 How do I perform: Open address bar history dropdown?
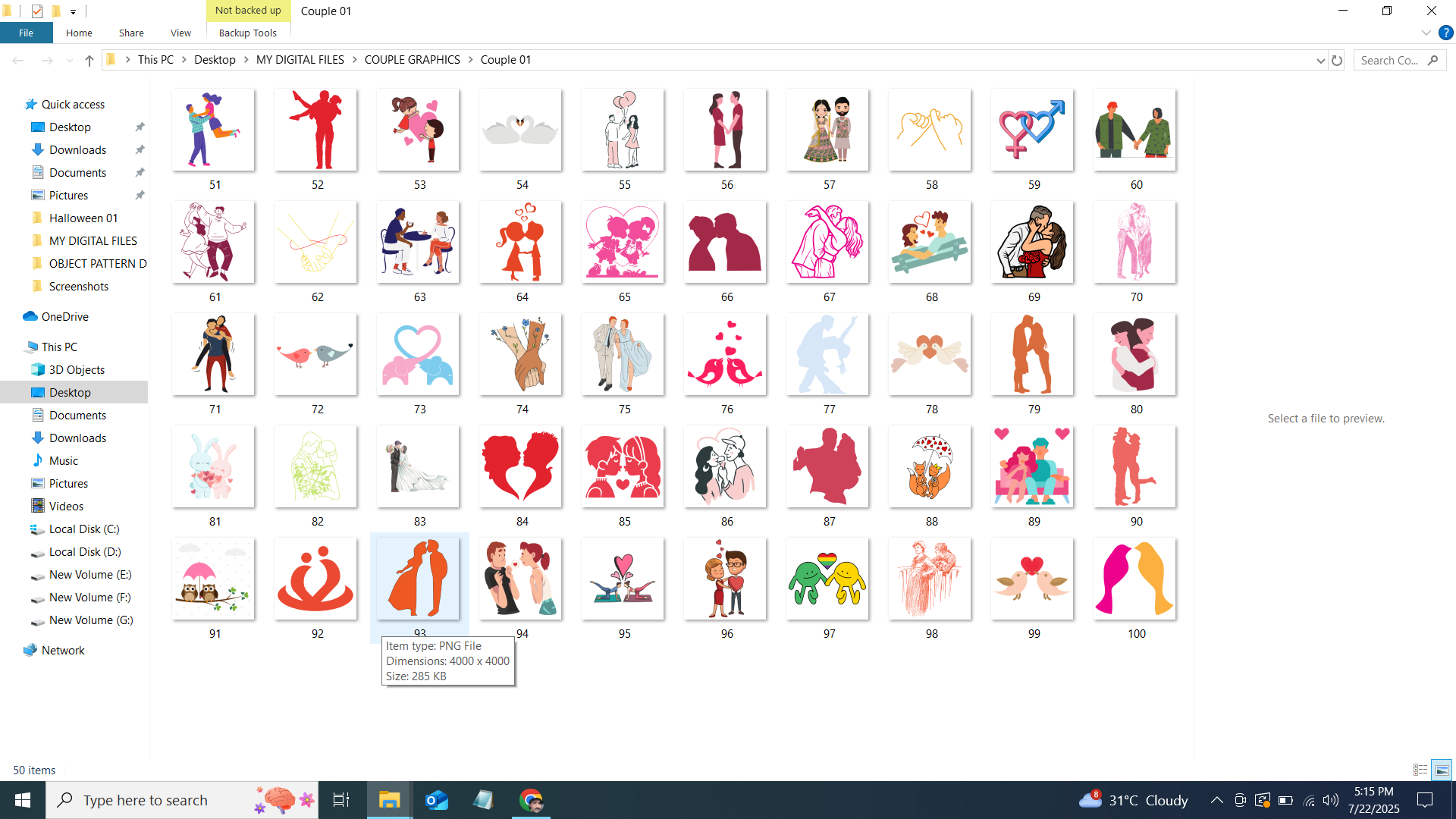pos(1320,61)
